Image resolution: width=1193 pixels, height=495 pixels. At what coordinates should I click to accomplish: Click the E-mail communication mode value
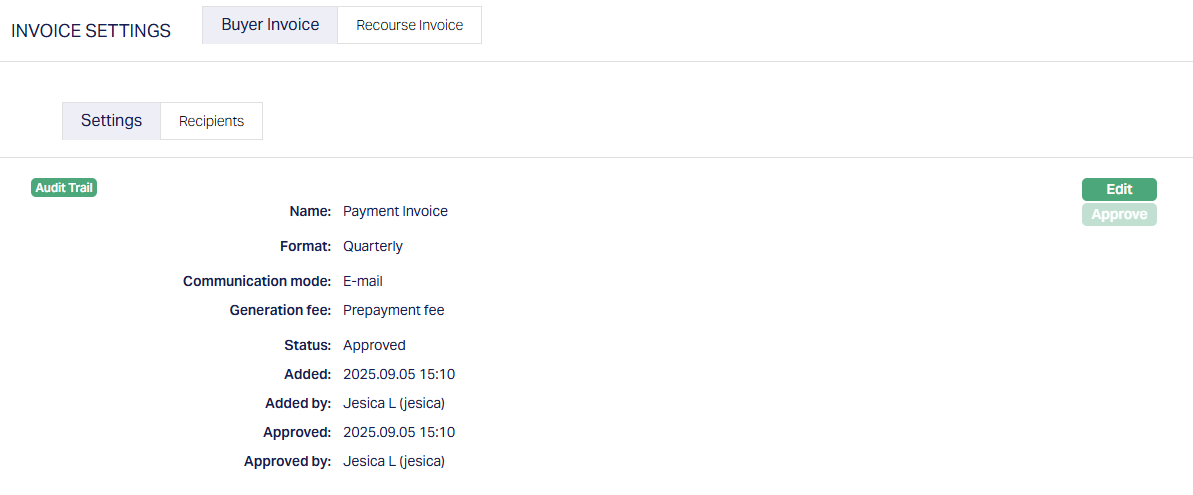(363, 281)
